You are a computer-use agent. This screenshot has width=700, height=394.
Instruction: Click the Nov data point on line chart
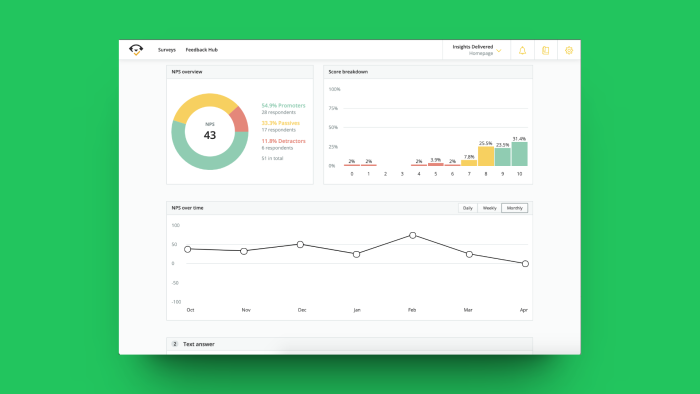click(x=244, y=251)
